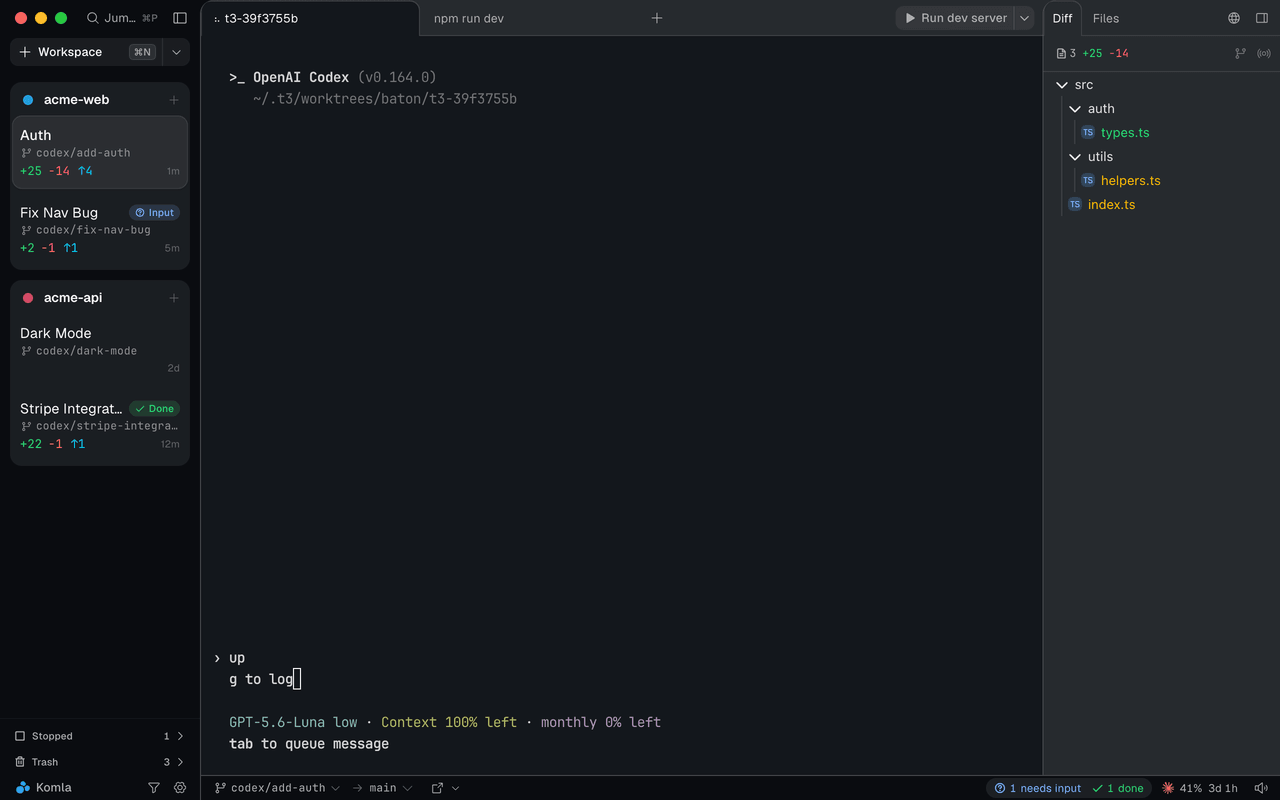
Task: Expand the Trash section
Action: click(x=100, y=762)
